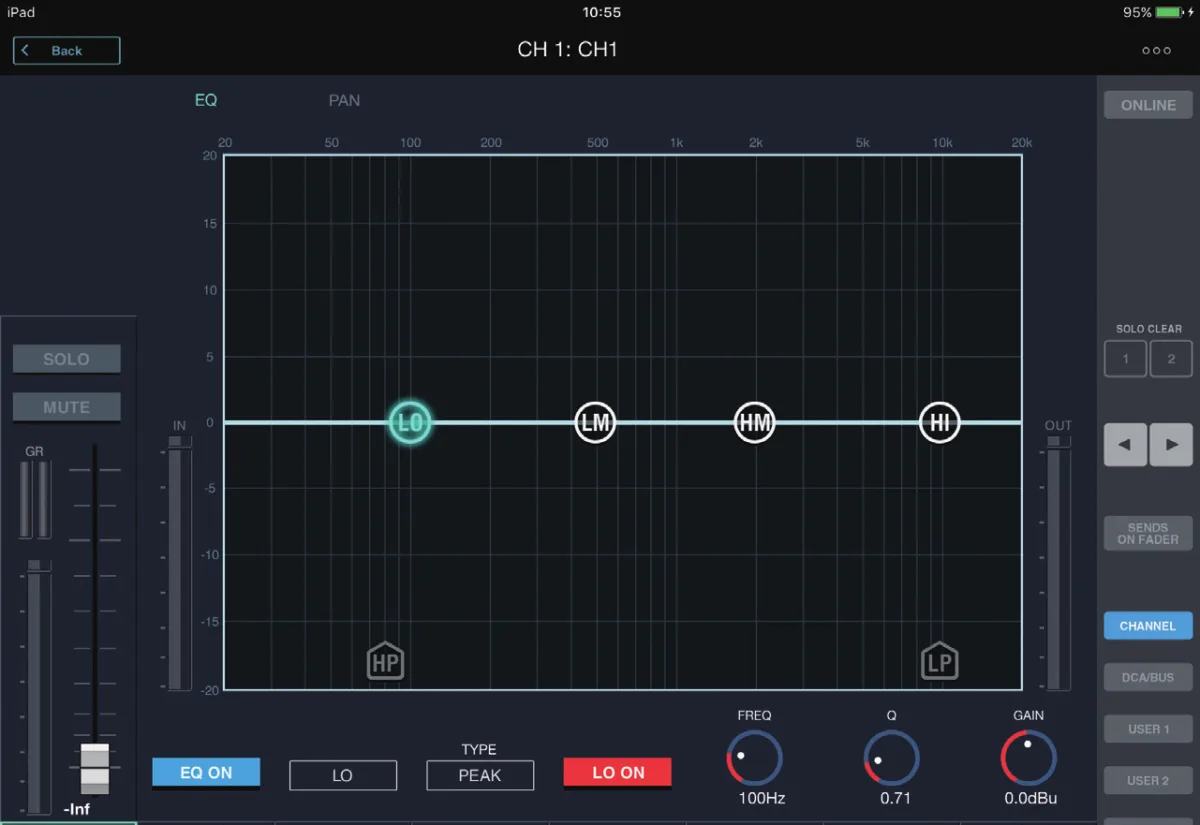Select the HI band node on EQ graph

coord(940,422)
